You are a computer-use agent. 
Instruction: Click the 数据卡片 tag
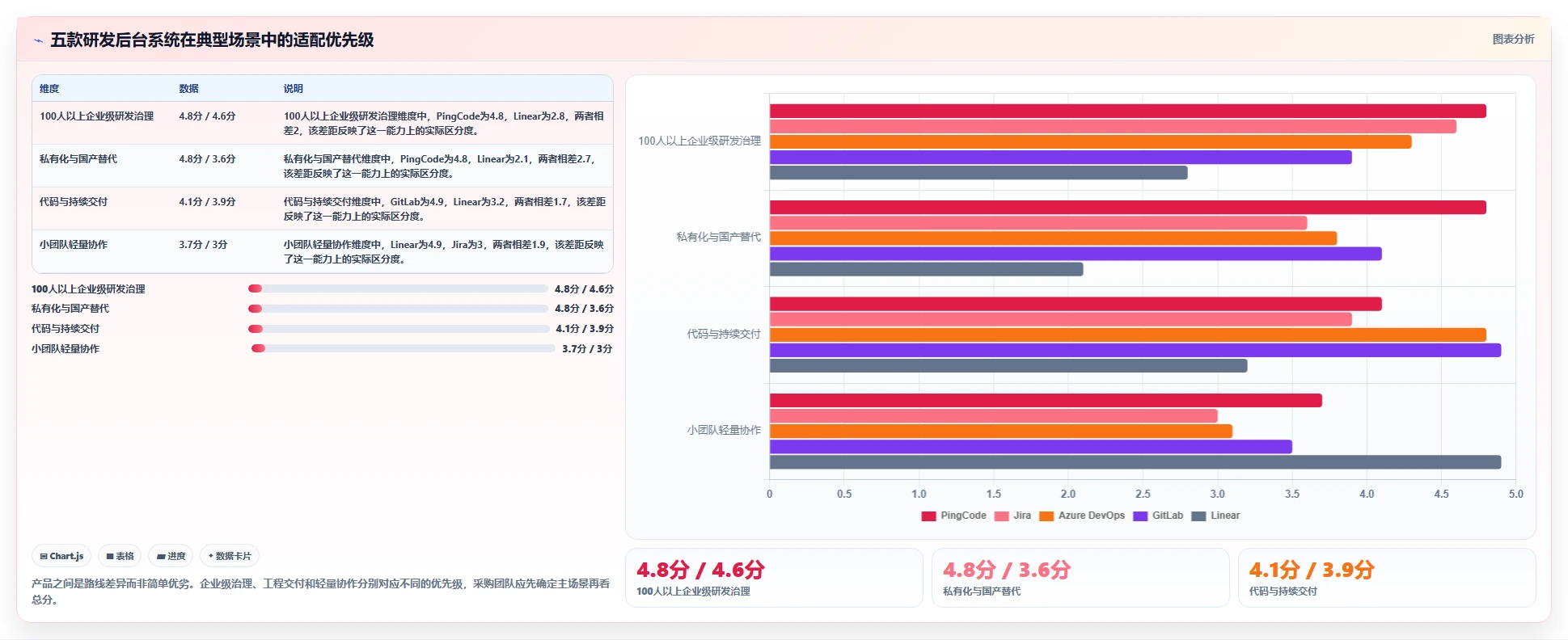[x=230, y=556]
